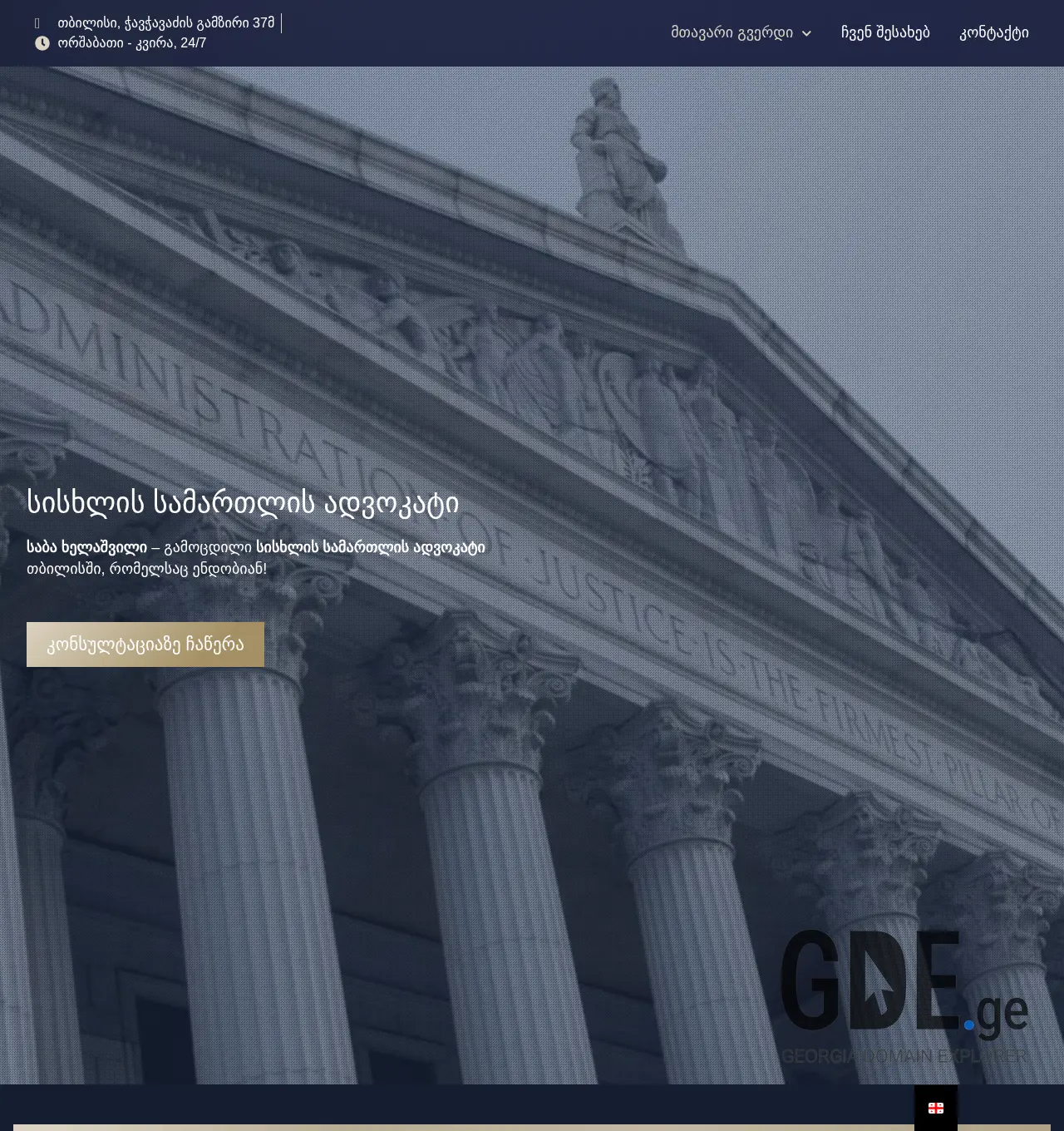The width and height of the screenshot is (1064, 1131).
Task: Open the language selector at screen bottom
Action: coord(936,1107)
